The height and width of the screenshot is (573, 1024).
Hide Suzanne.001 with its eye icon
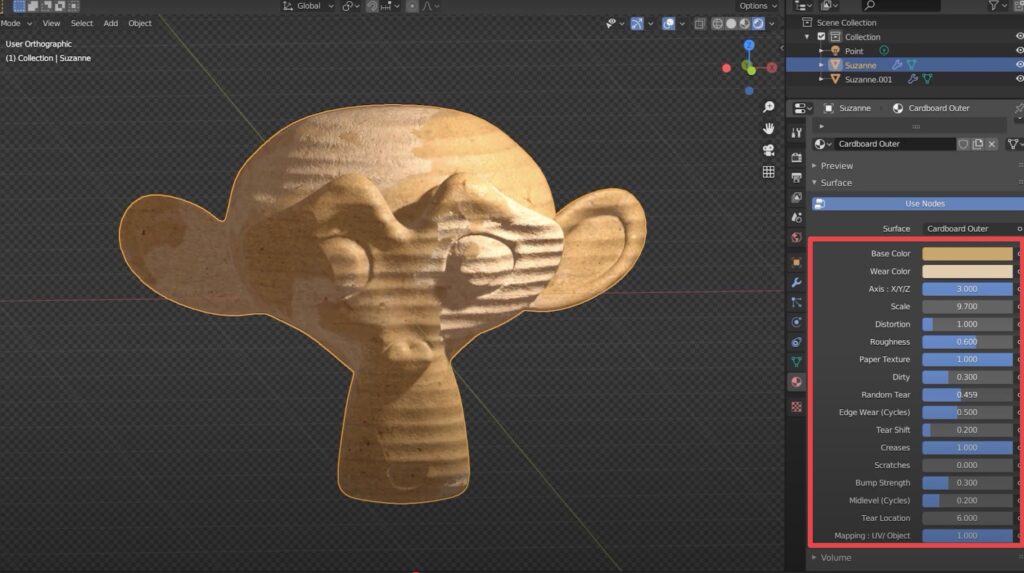(1019, 79)
